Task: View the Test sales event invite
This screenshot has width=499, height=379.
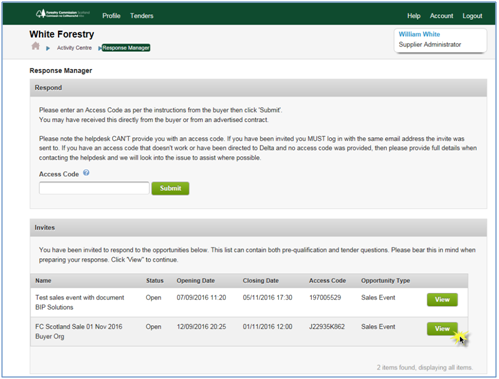Action: click(x=442, y=299)
